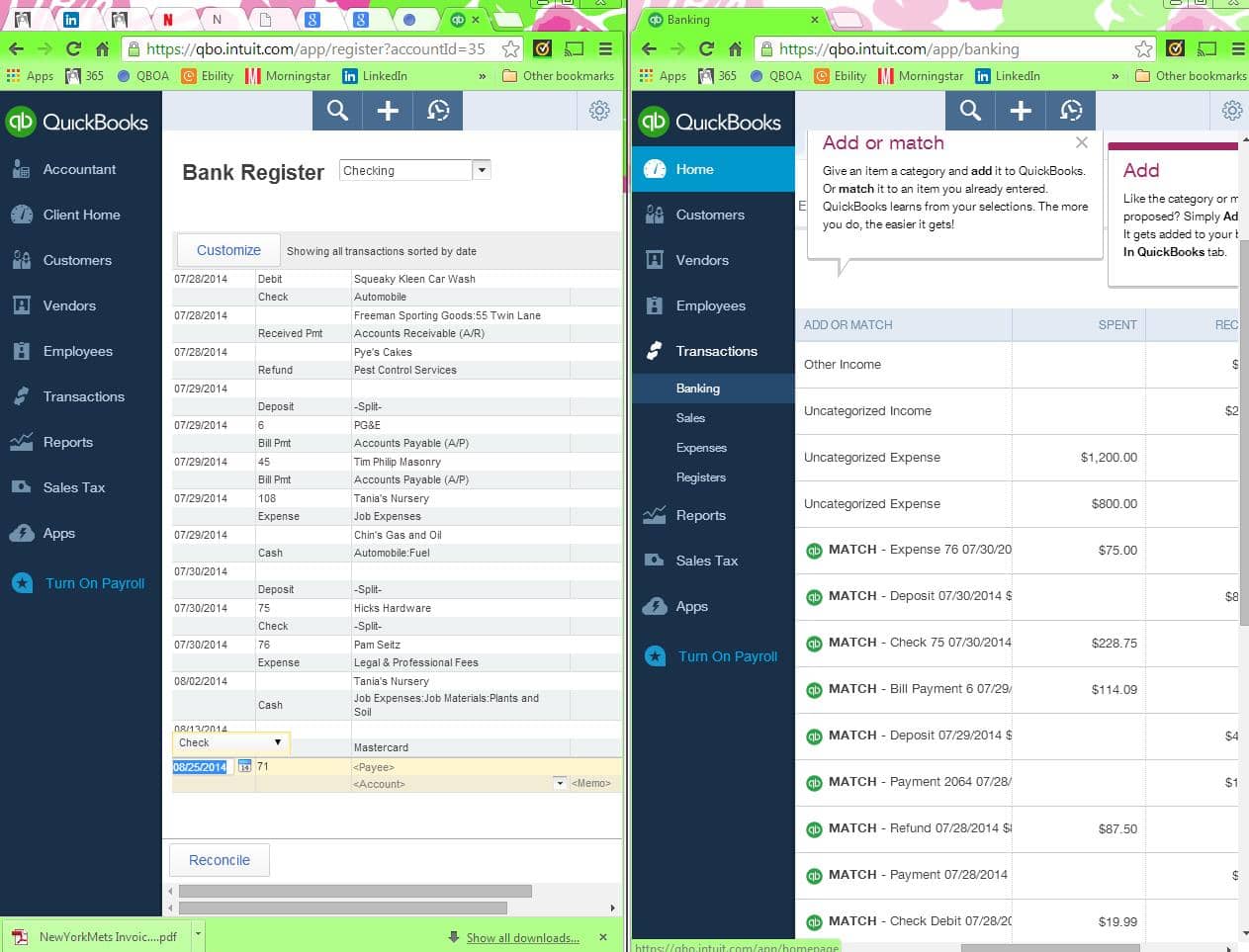Viewport: 1249px width, 952px height.
Task: Open Chrome menu in left browser window
Action: (605, 48)
